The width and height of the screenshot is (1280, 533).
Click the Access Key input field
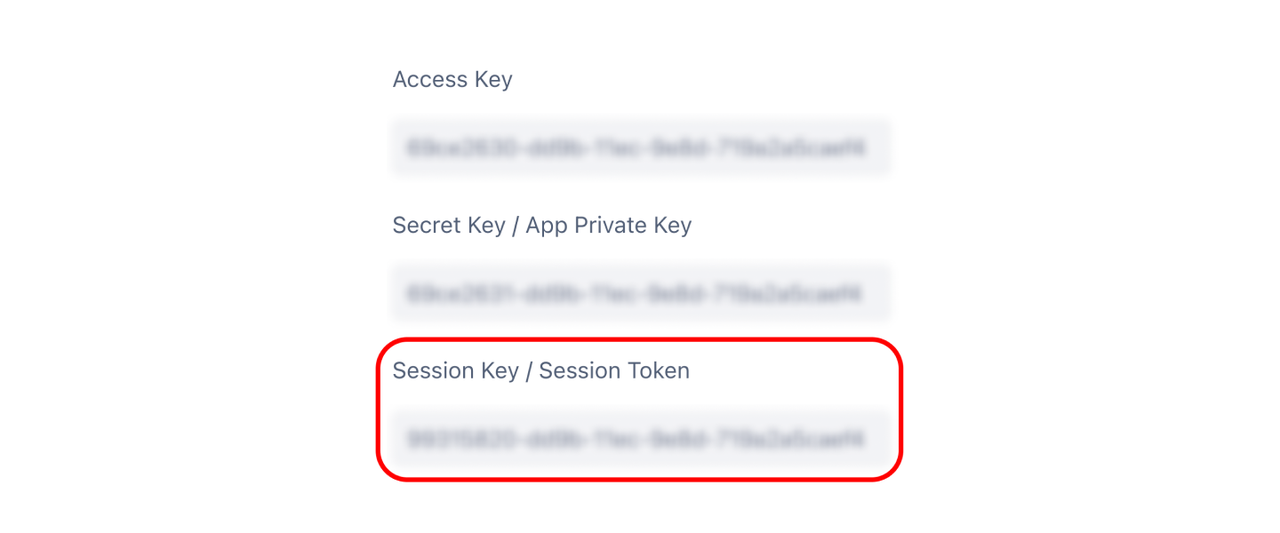640,148
